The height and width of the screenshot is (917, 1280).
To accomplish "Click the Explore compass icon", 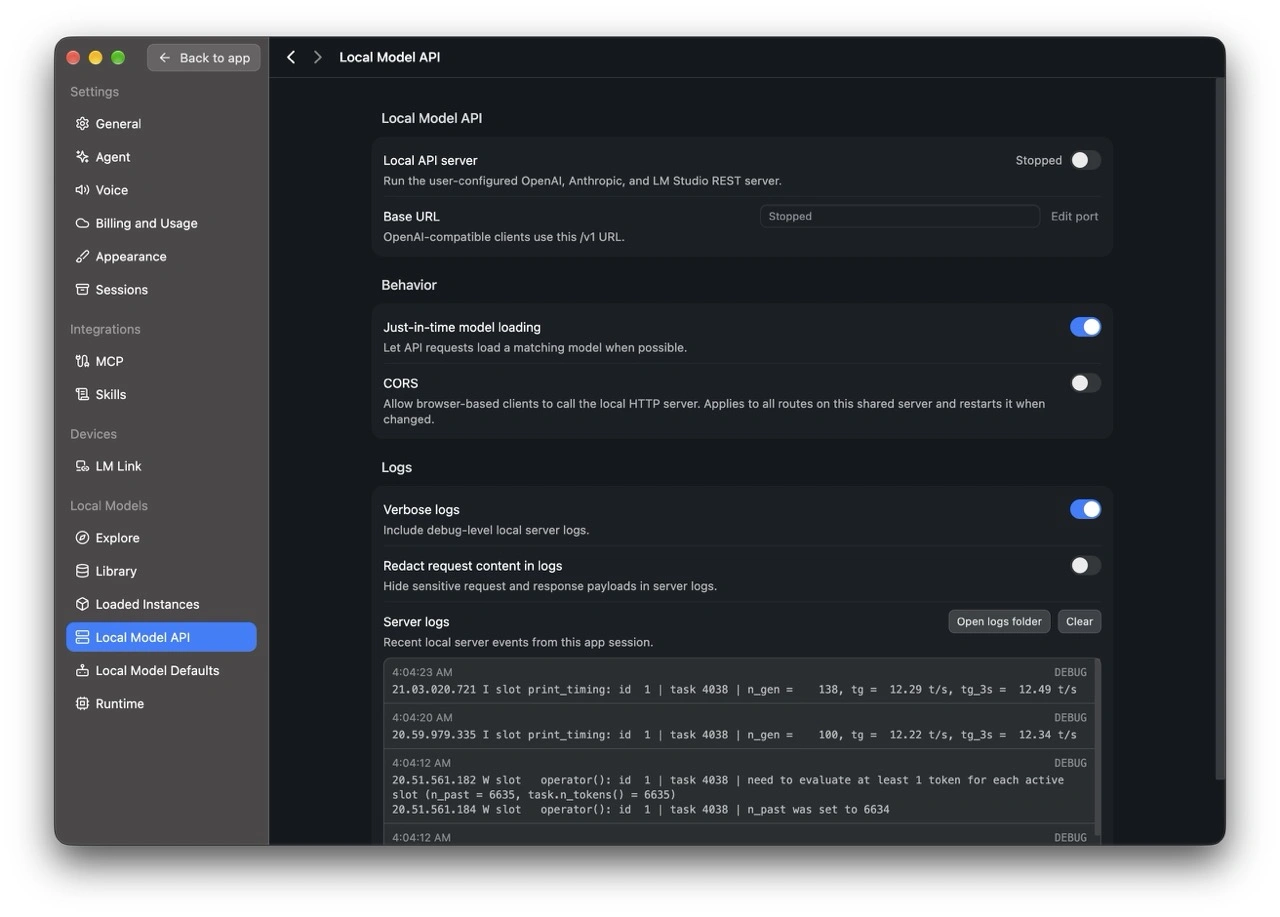I will tap(82, 538).
